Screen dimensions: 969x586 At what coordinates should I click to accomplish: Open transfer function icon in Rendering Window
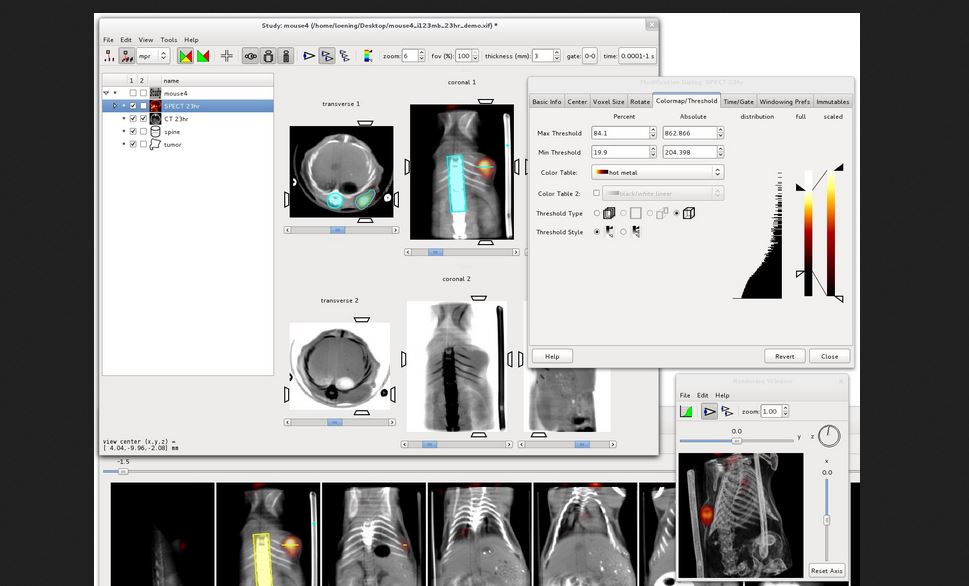(x=686, y=411)
